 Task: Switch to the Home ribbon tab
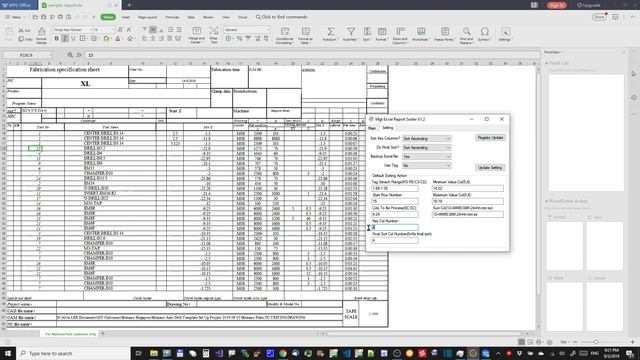pyautogui.click(x=108, y=17)
